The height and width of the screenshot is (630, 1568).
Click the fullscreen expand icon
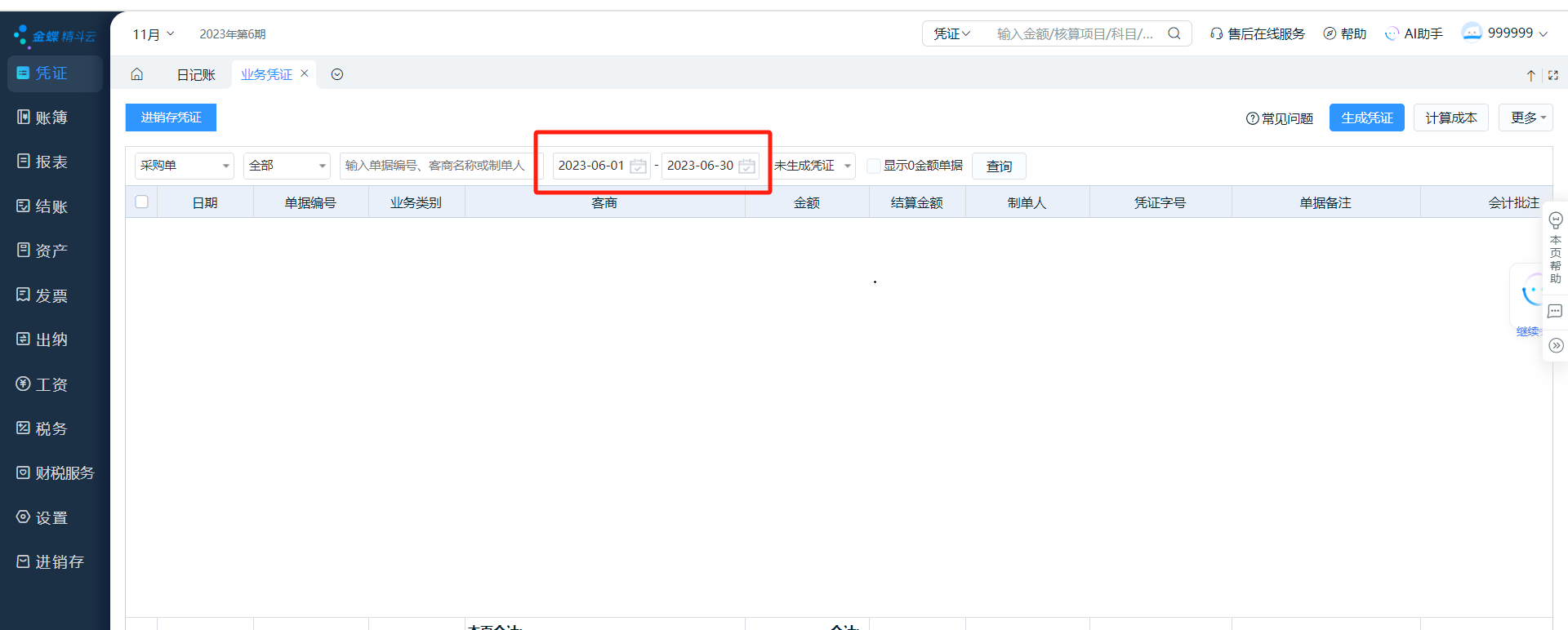coord(1553,75)
